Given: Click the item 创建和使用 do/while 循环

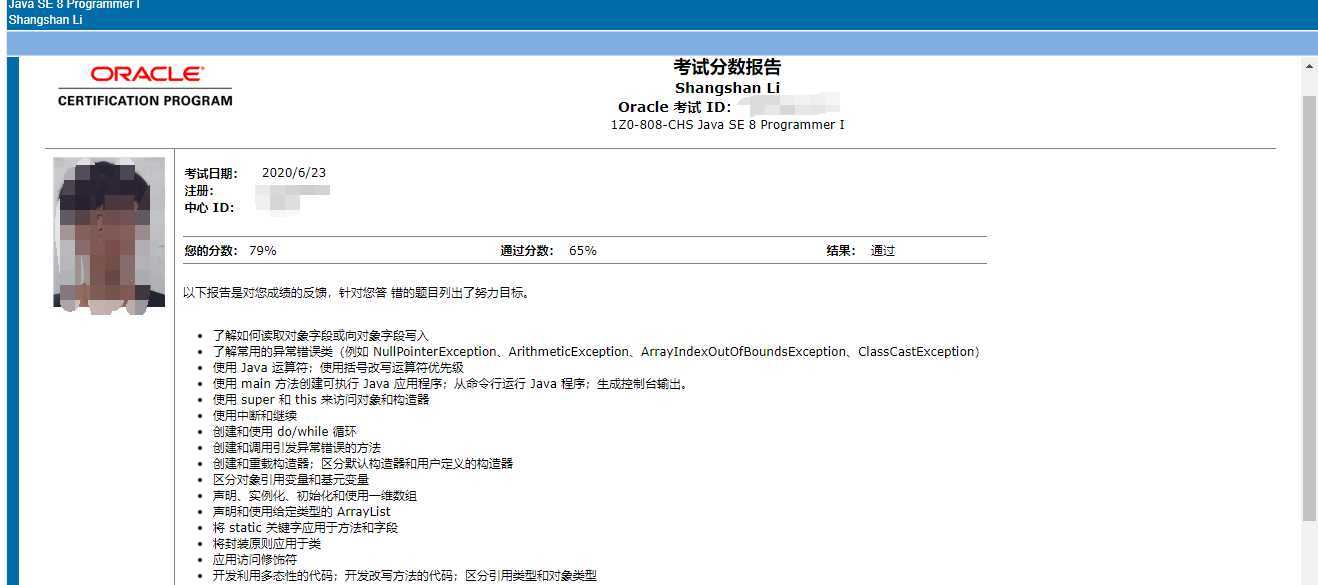Looking at the screenshot, I should tap(284, 432).
